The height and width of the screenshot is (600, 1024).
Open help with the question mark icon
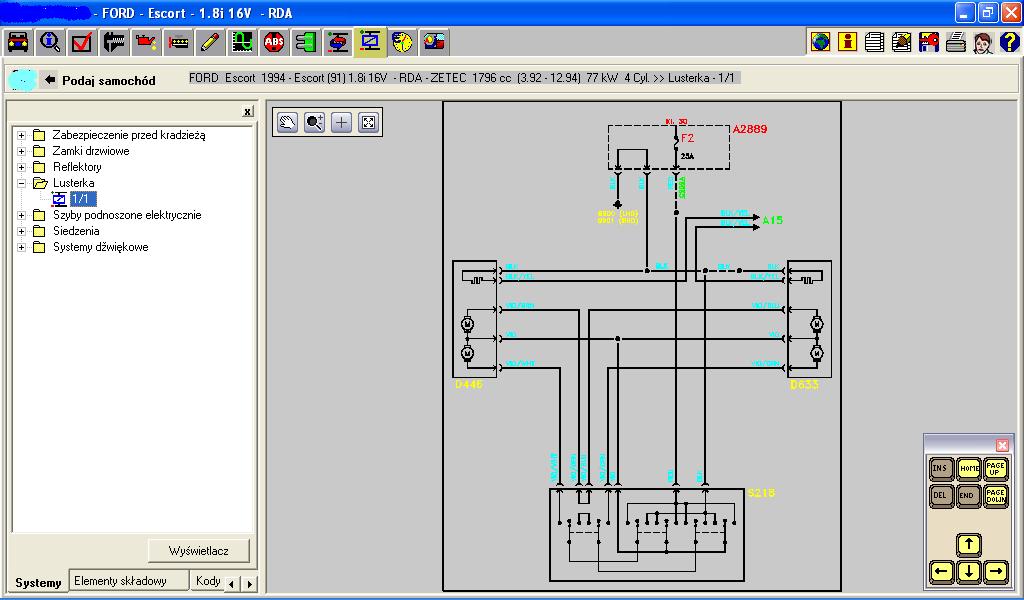[1009, 42]
